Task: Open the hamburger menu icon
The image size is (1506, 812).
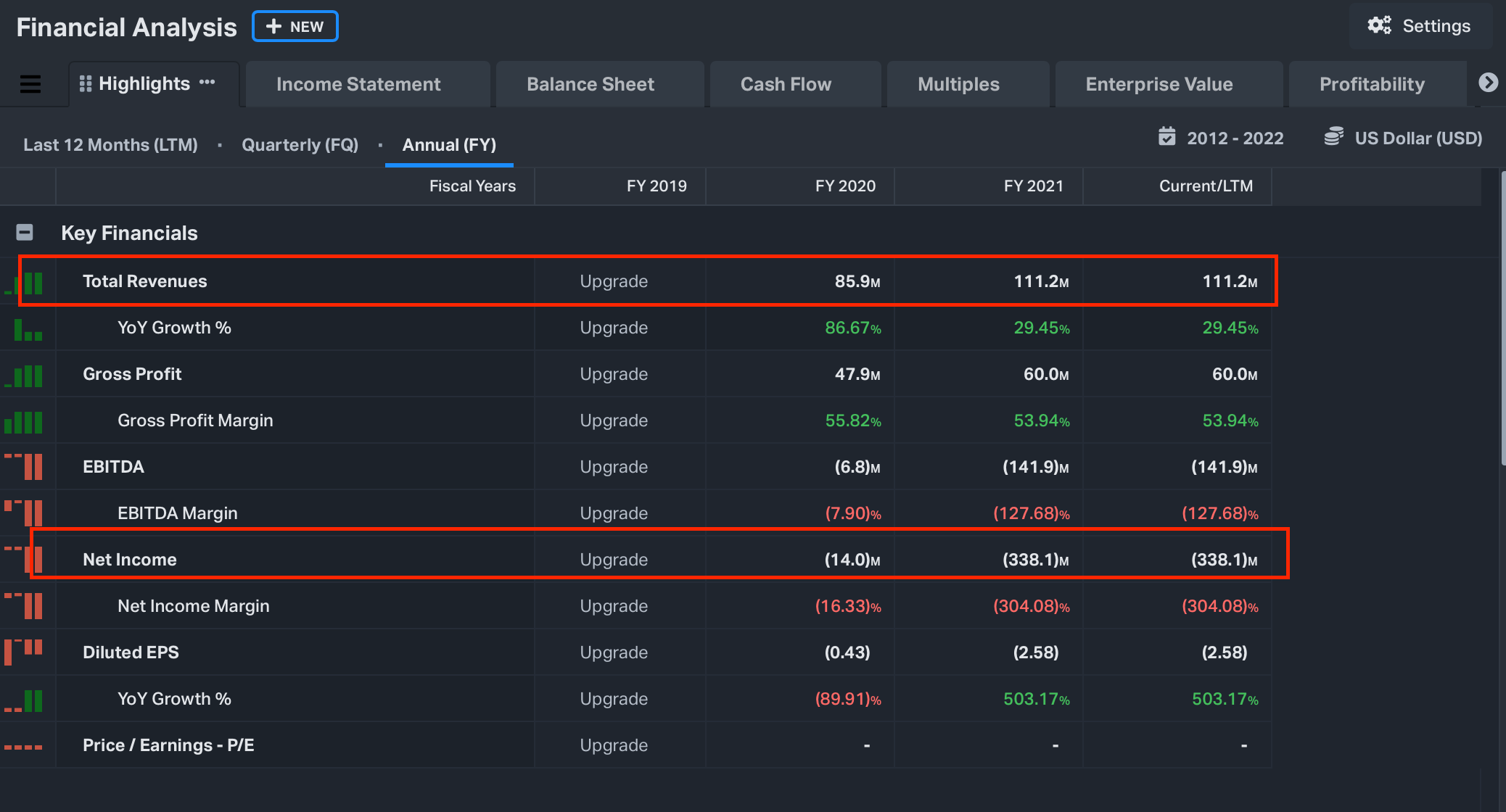Action: tap(30, 84)
